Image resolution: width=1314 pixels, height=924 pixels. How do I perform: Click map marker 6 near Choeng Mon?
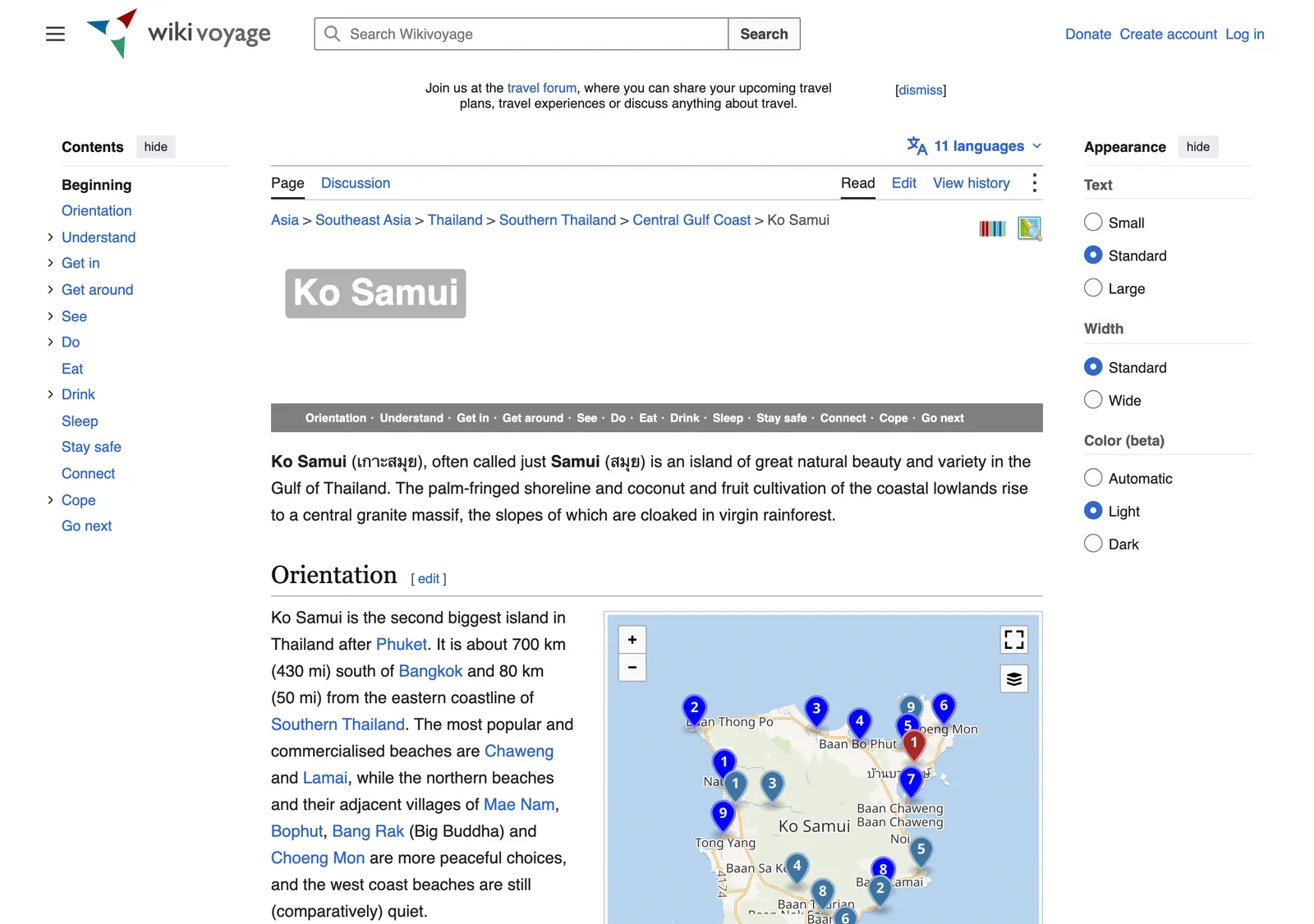point(944,706)
